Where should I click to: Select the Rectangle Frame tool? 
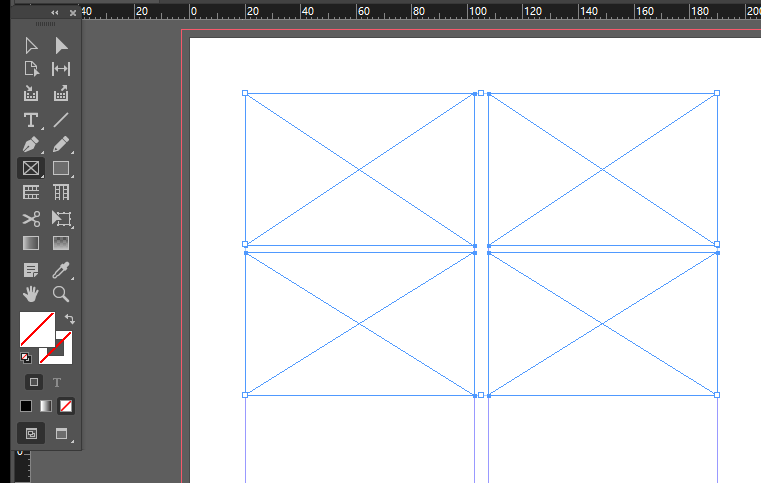(31, 168)
